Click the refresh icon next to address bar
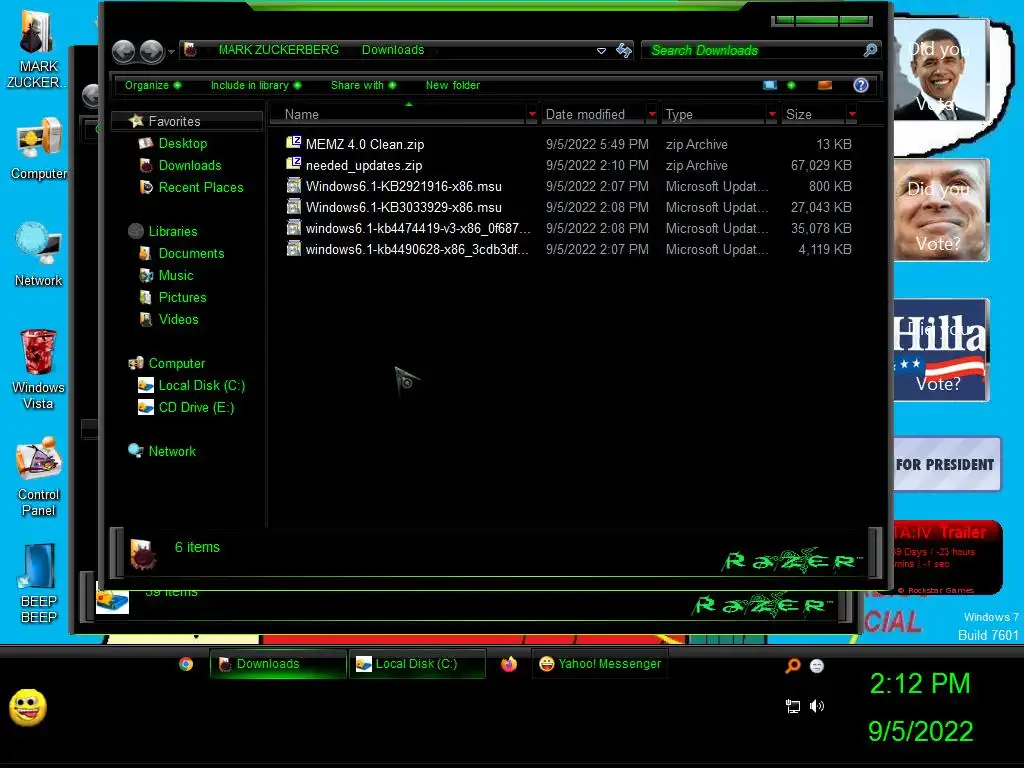 pos(624,50)
